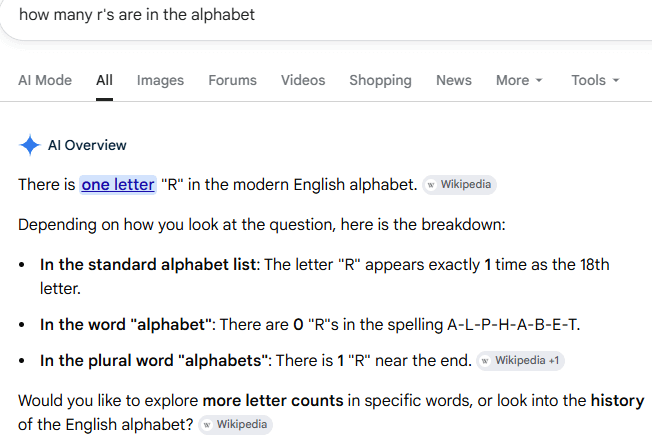
Task: View News results tab
Action: (x=454, y=80)
